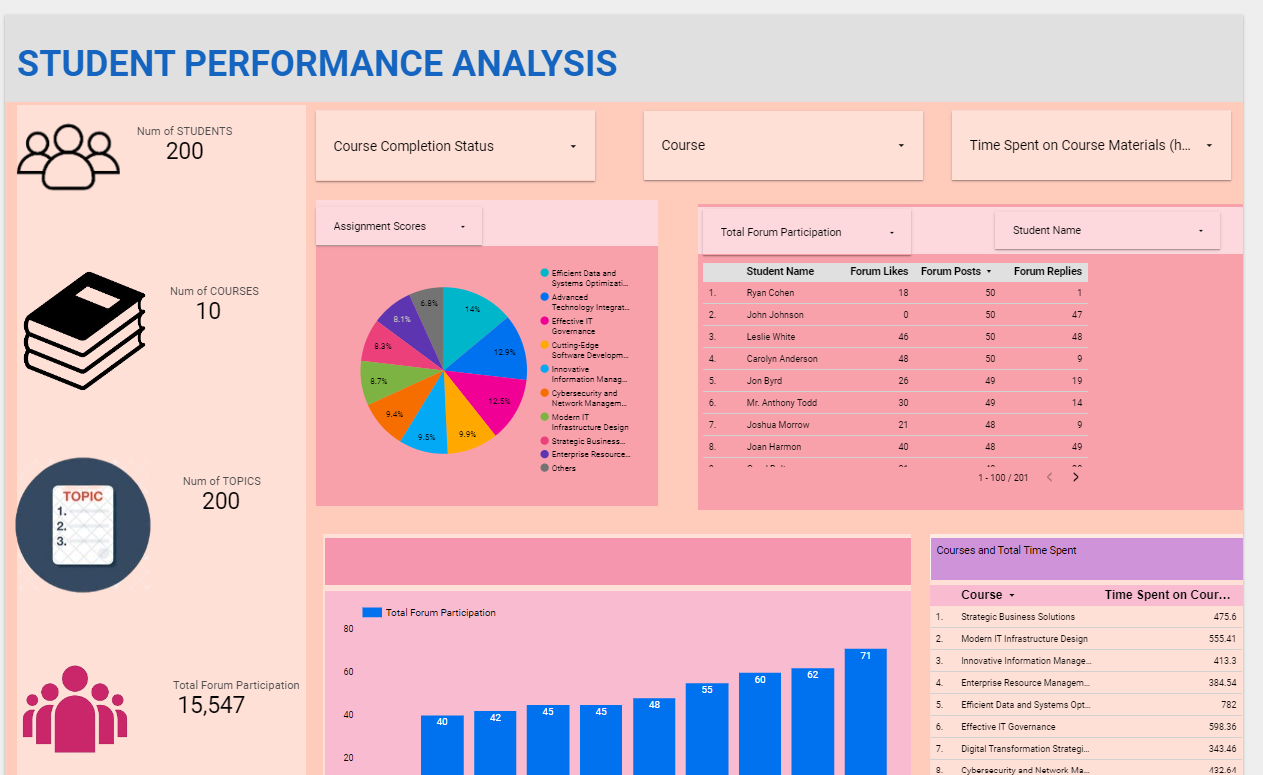The width and height of the screenshot is (1263, 775).
Task: Select Advanced Technology Integration legend entry
Action: click(x=586, y=302)
